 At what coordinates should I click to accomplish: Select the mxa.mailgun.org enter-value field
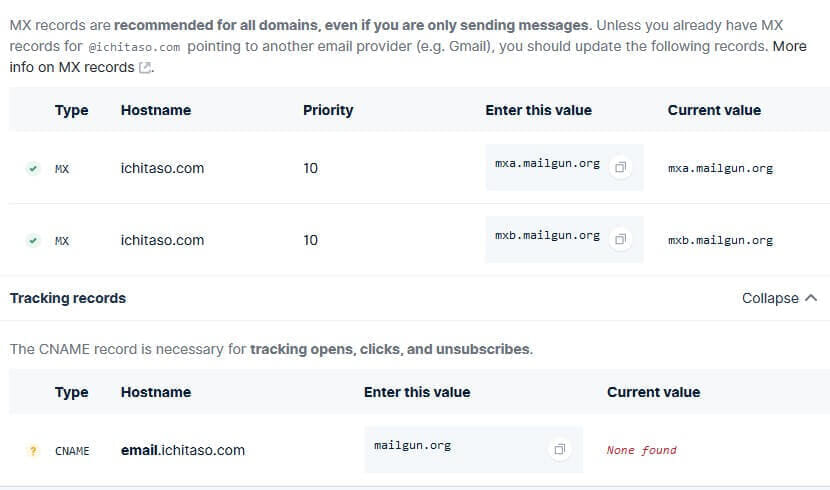click(547, 163)
